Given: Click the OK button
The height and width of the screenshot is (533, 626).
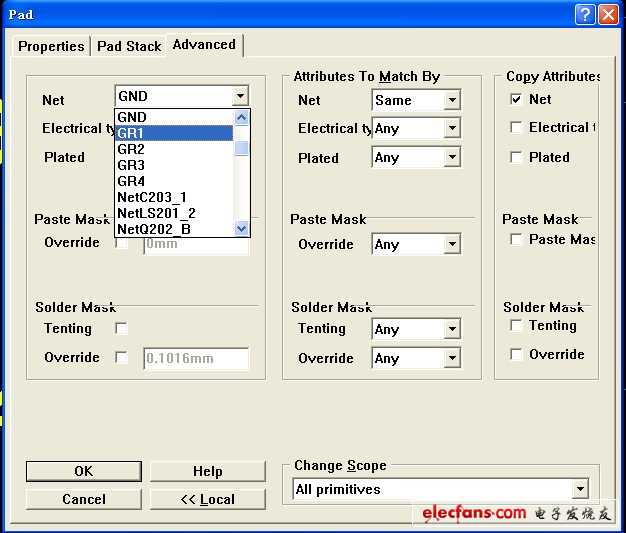Looking at the screenshot, I should [x=84, y=472].
